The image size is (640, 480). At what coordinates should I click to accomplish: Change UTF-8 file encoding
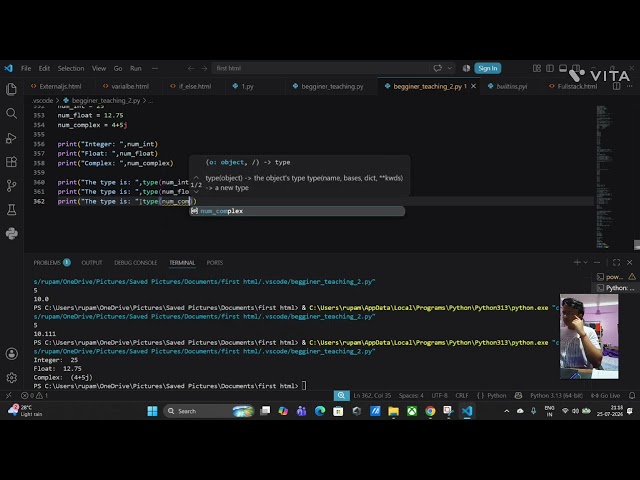[x=439, y=396]
